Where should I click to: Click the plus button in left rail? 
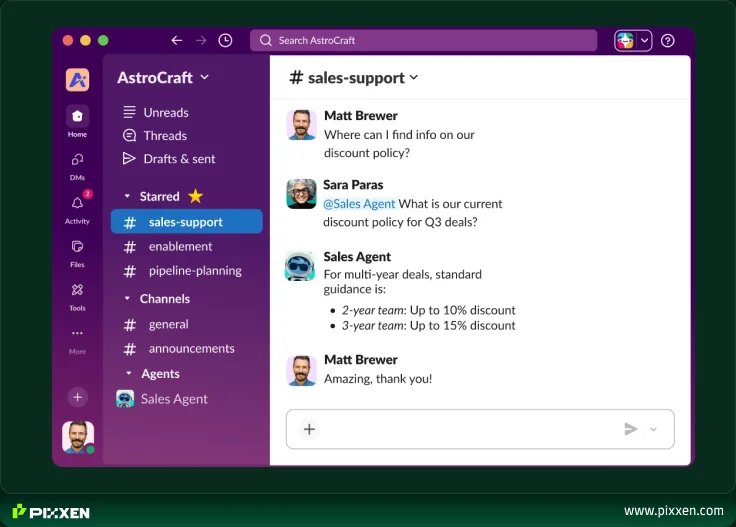[x=77, y=397]
